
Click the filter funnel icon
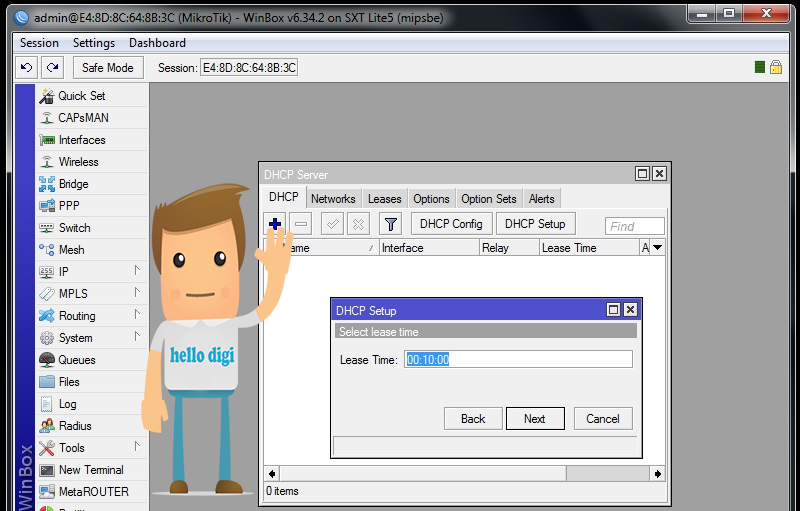coord(391,224)
